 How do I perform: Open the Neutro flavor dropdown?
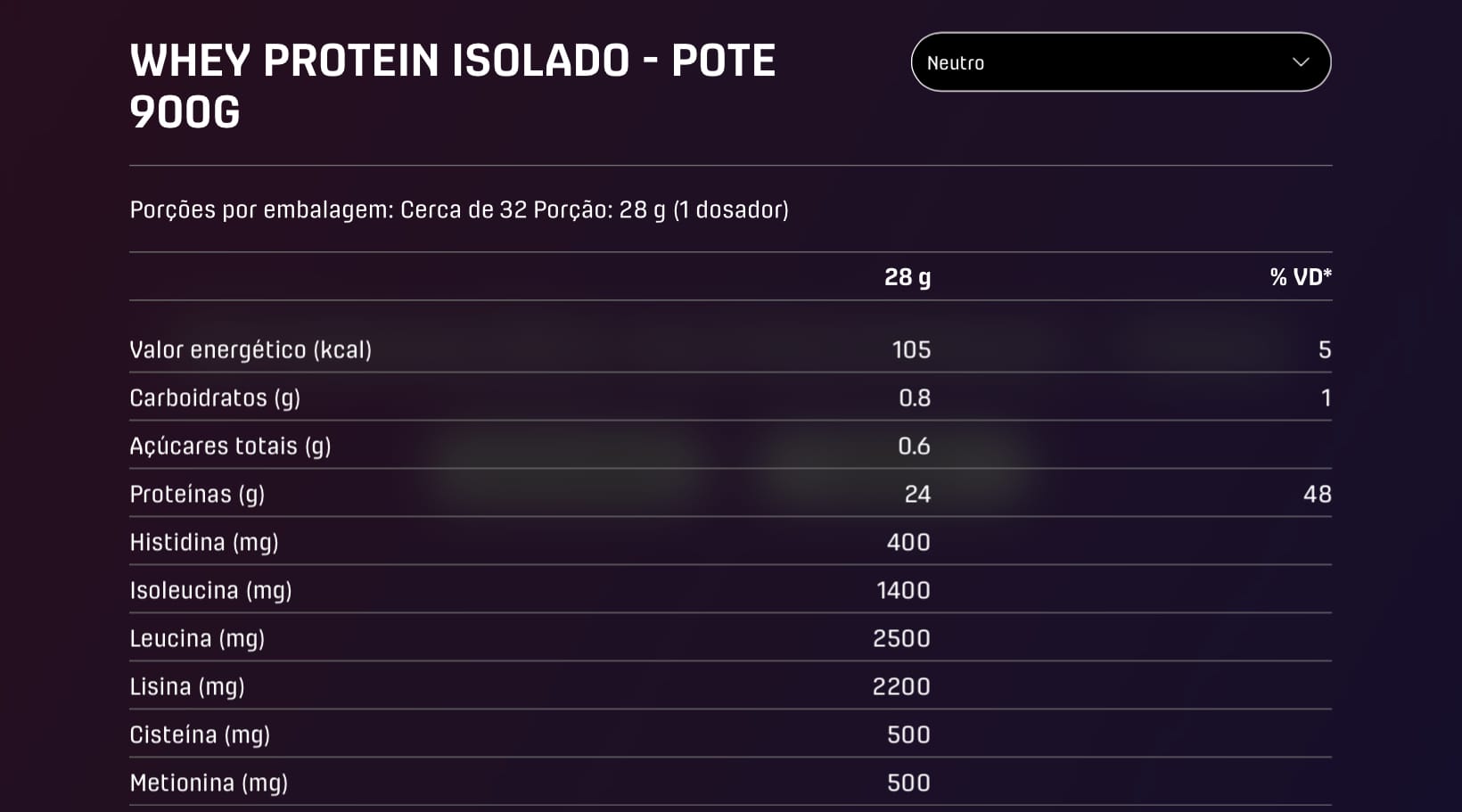click(x=1120, y=62)
